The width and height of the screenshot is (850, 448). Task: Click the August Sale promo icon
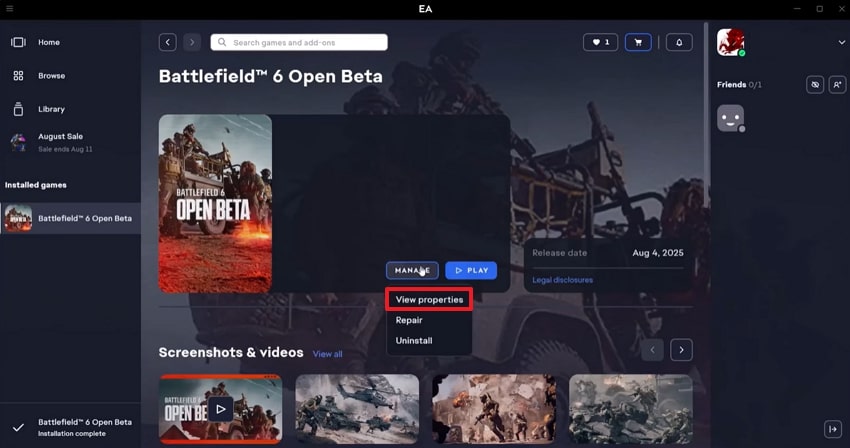pyautogui.click(x=18, y=142)
